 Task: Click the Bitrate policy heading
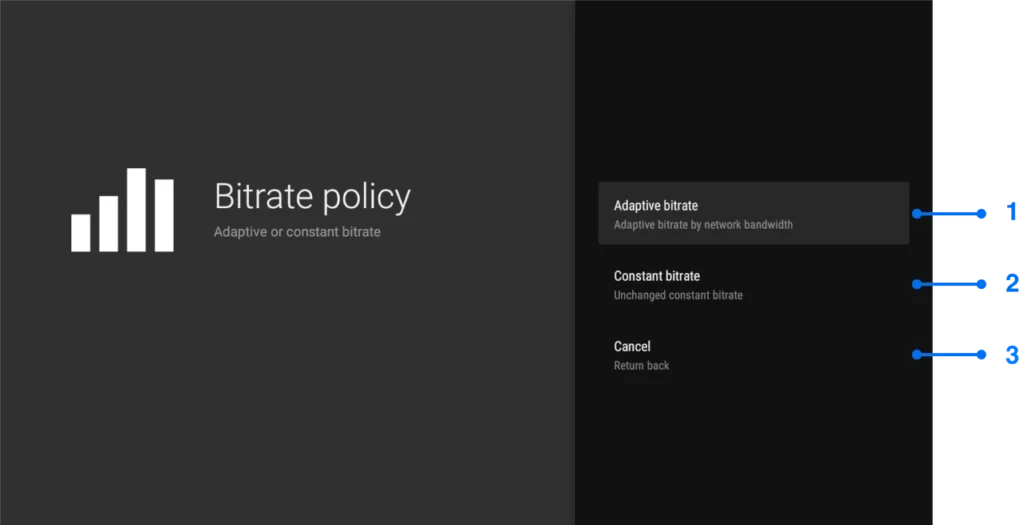(312, 197)
